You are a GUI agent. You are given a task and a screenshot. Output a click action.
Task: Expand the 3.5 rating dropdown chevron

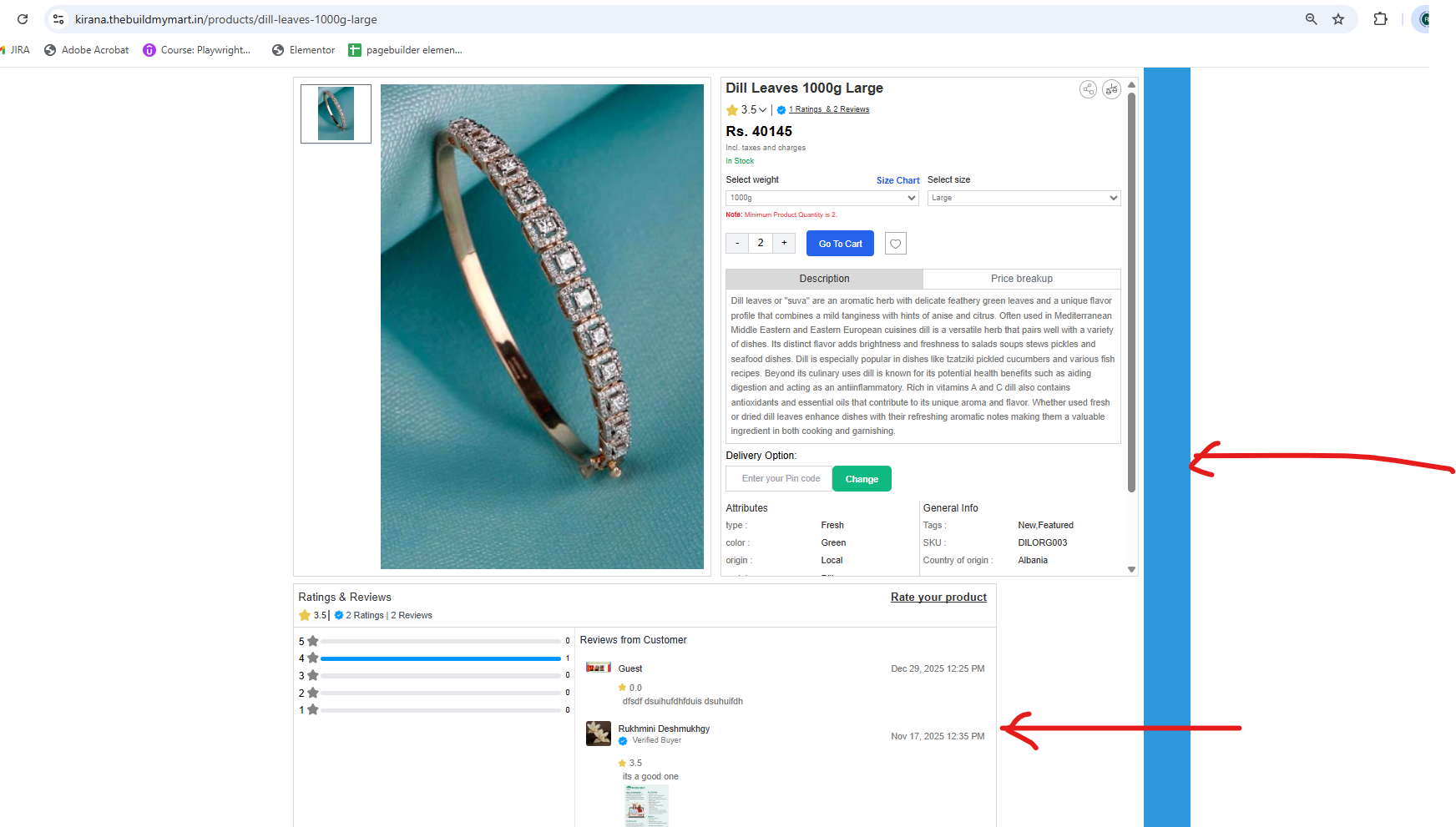pyautogui.click(x=762, y=110)
